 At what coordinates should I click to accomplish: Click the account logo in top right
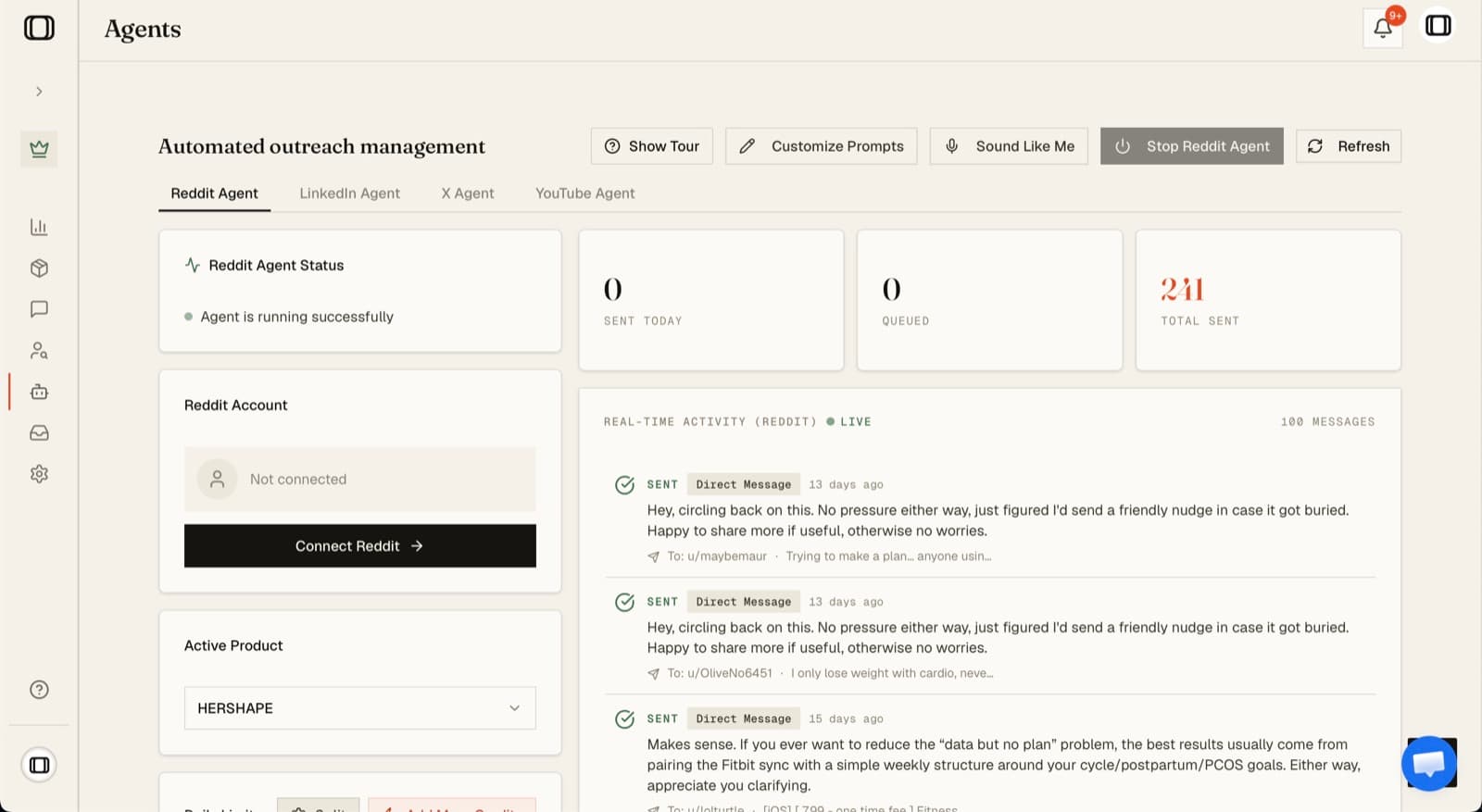click(1438, 26)
